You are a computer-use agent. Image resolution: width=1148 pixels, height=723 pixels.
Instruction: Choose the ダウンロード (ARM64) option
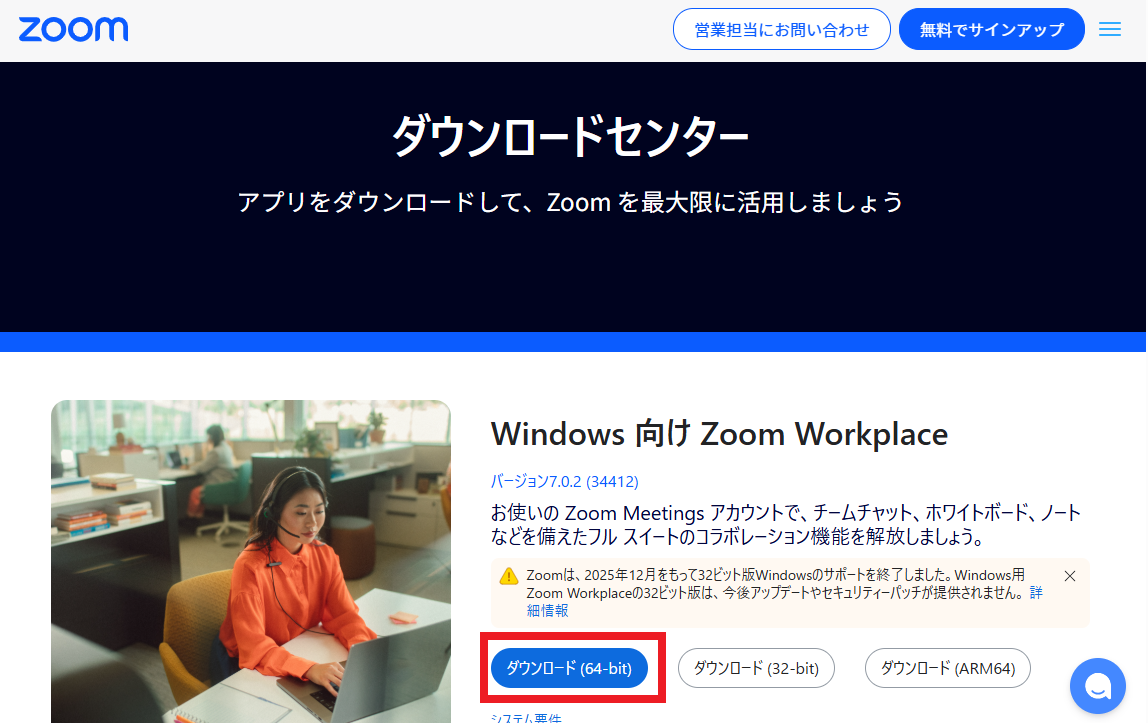coord(946,668)
